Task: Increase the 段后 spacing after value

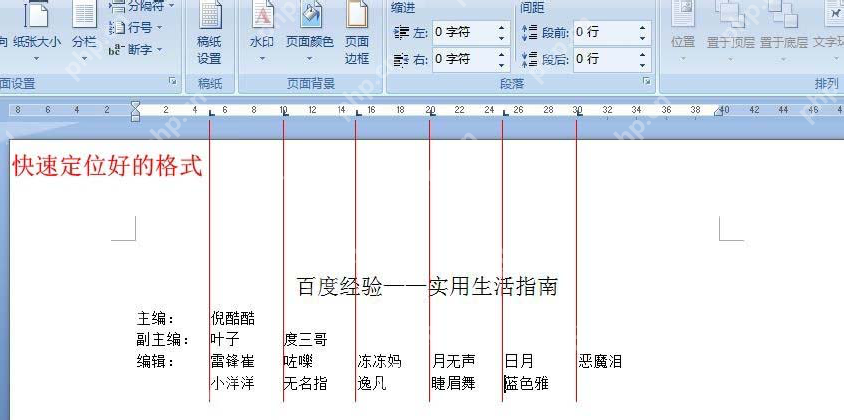Action: pos(643,54)
